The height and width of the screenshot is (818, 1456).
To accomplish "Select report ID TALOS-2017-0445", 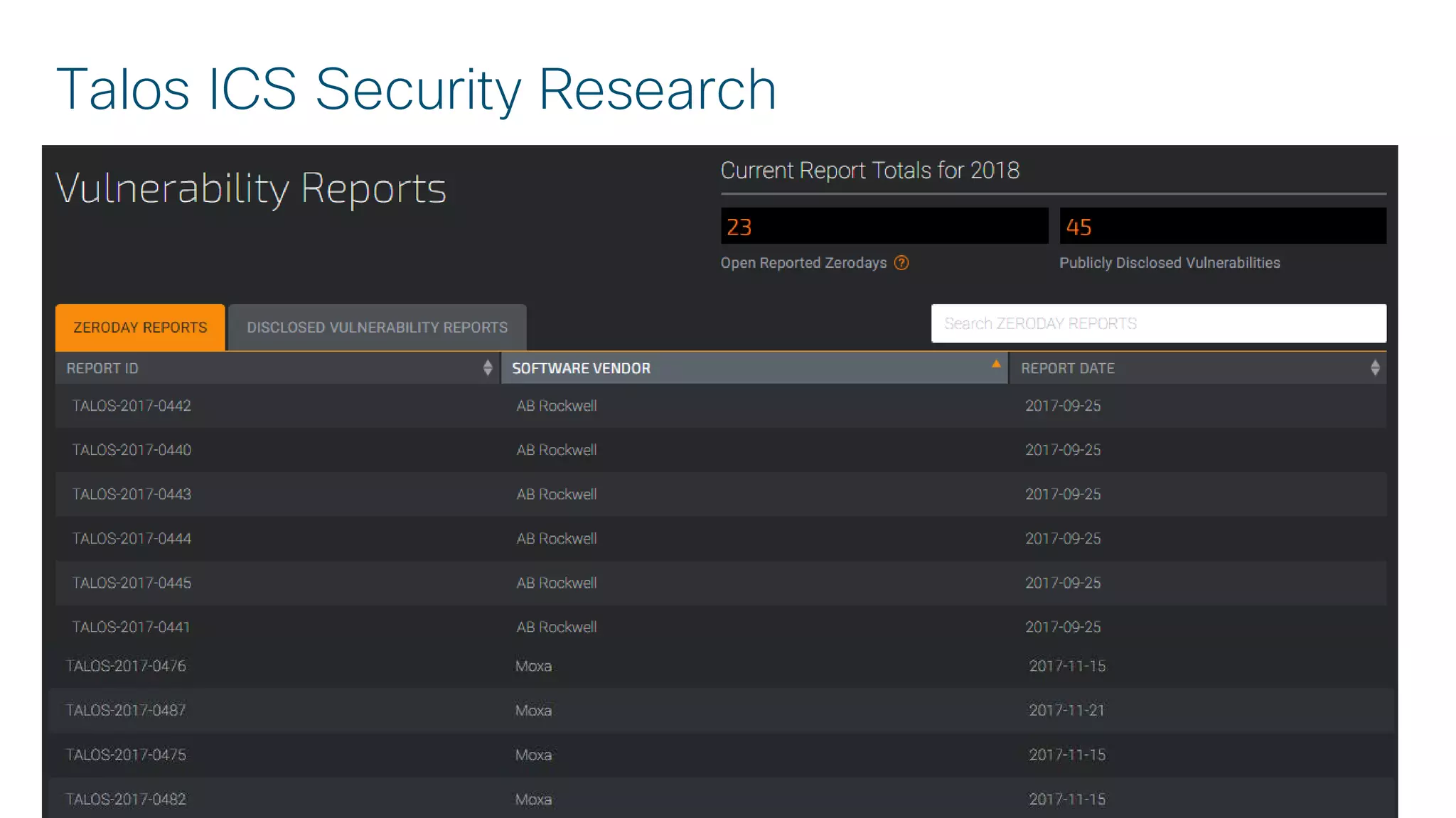I will (132, 583).
